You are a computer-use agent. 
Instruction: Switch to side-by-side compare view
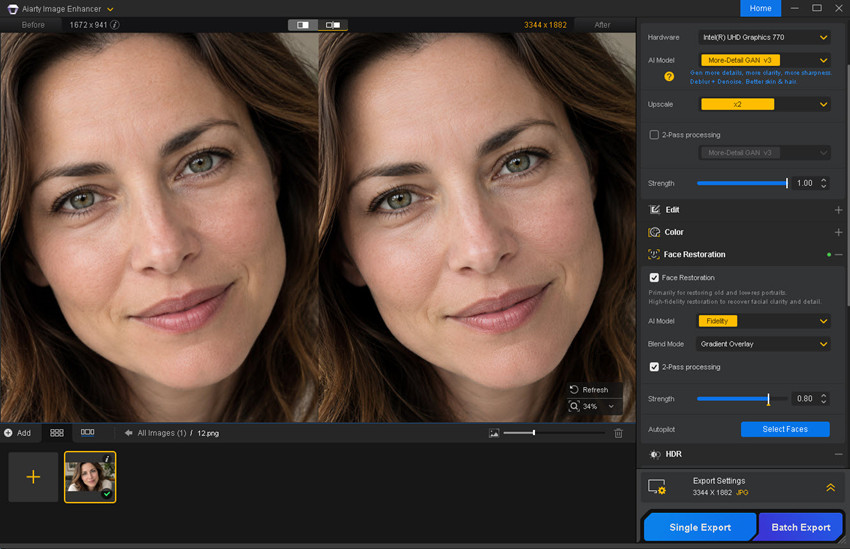coord(302,25)
